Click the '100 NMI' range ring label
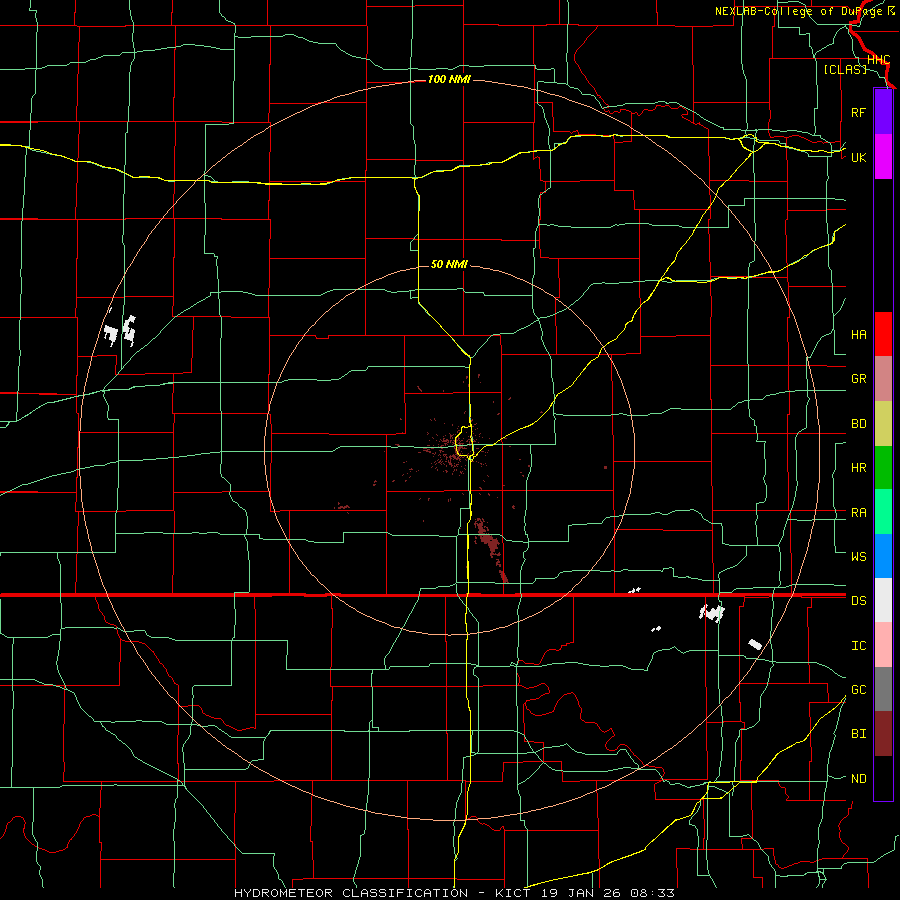Viewport: 900px width, 900px height. pos(449,79)
